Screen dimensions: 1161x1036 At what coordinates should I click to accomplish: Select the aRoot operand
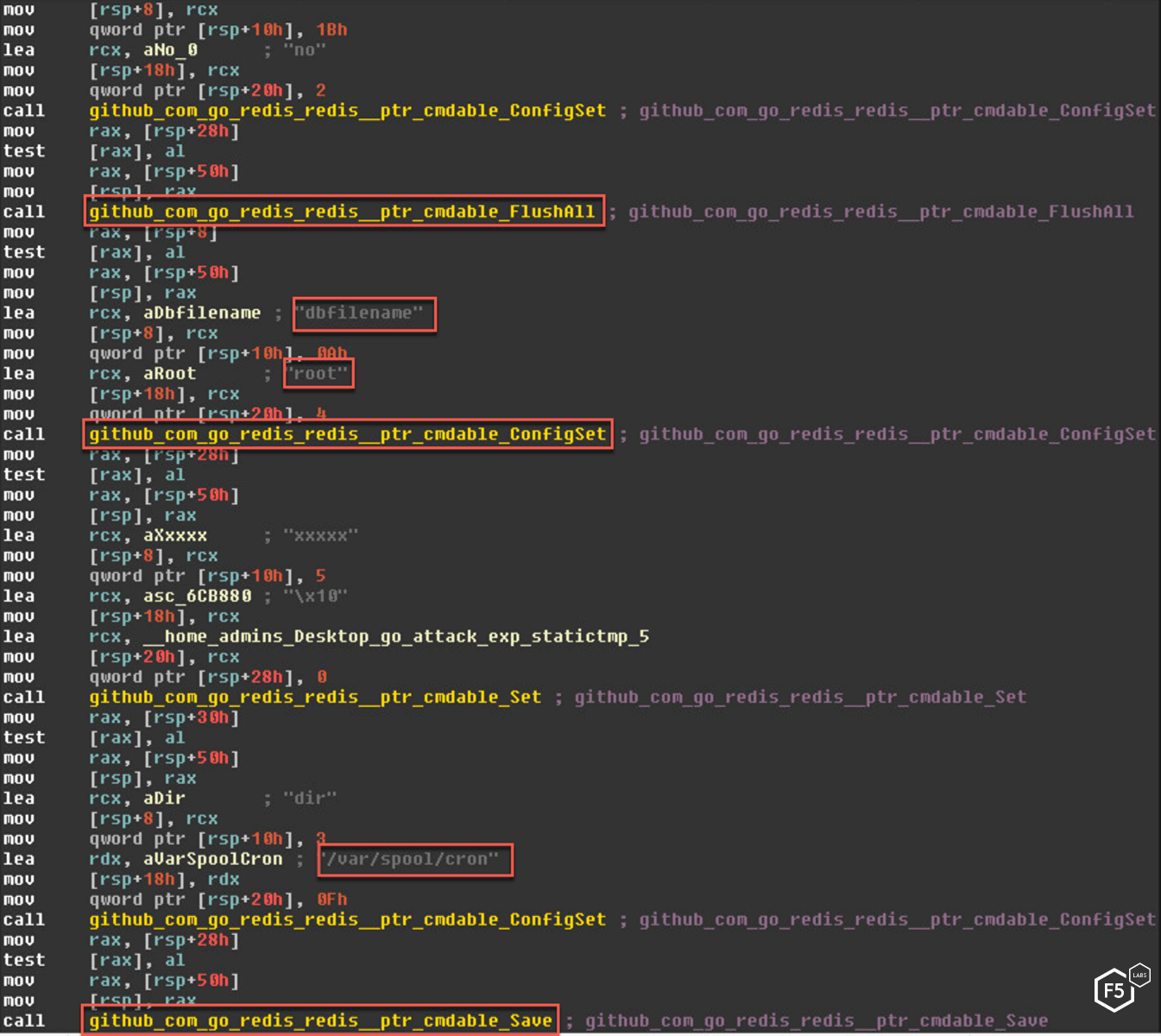pos(169,373)
